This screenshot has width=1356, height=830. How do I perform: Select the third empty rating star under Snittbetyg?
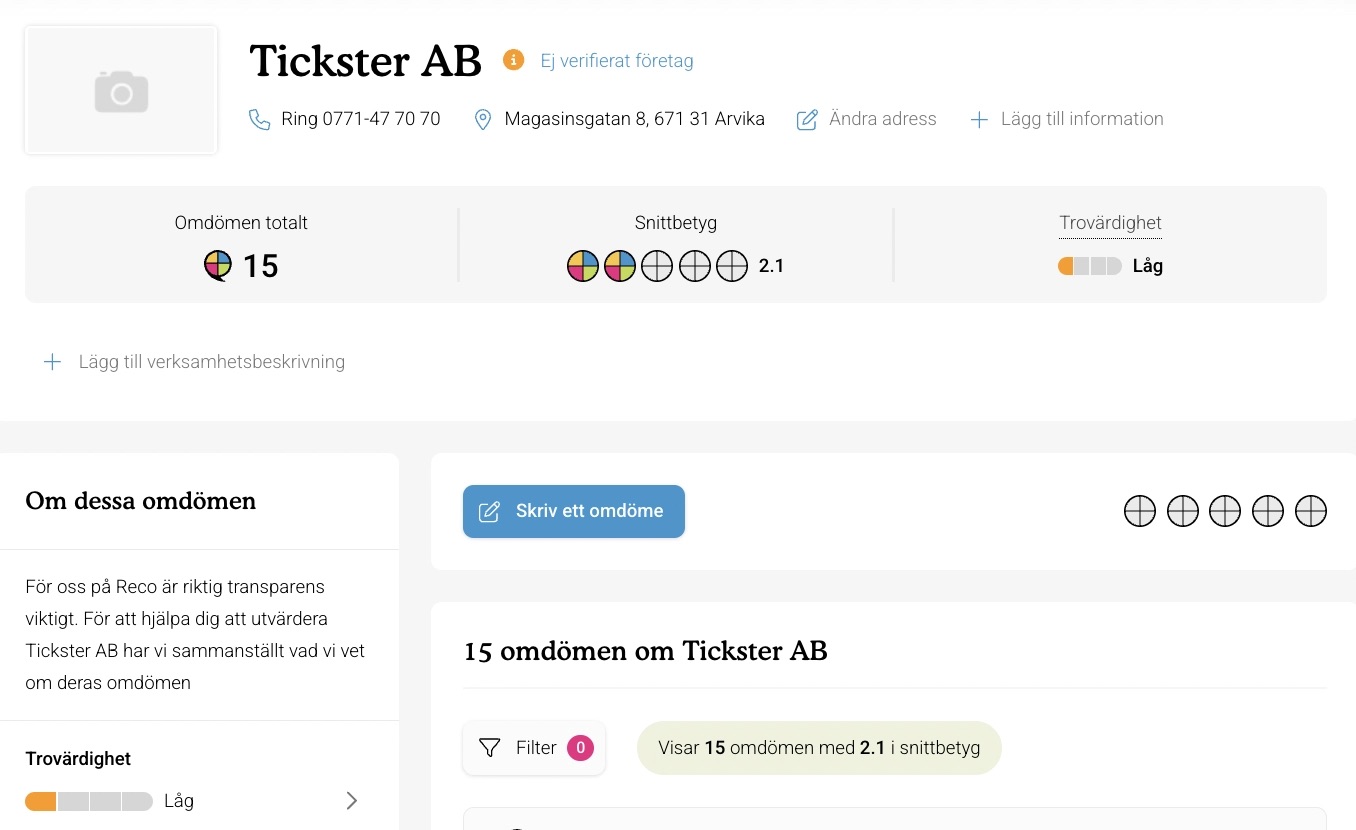coord(657,265)
